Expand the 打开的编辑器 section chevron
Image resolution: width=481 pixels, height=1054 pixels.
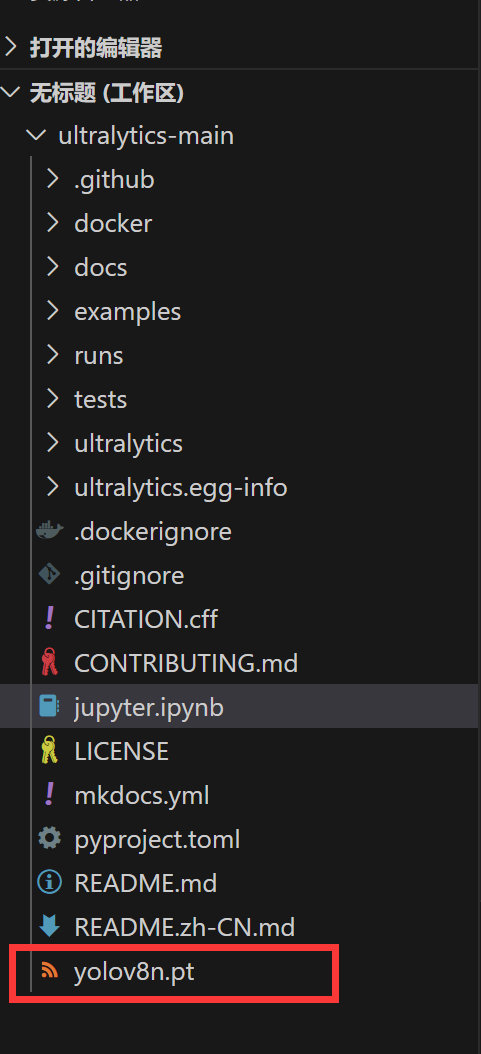(10, 48)
